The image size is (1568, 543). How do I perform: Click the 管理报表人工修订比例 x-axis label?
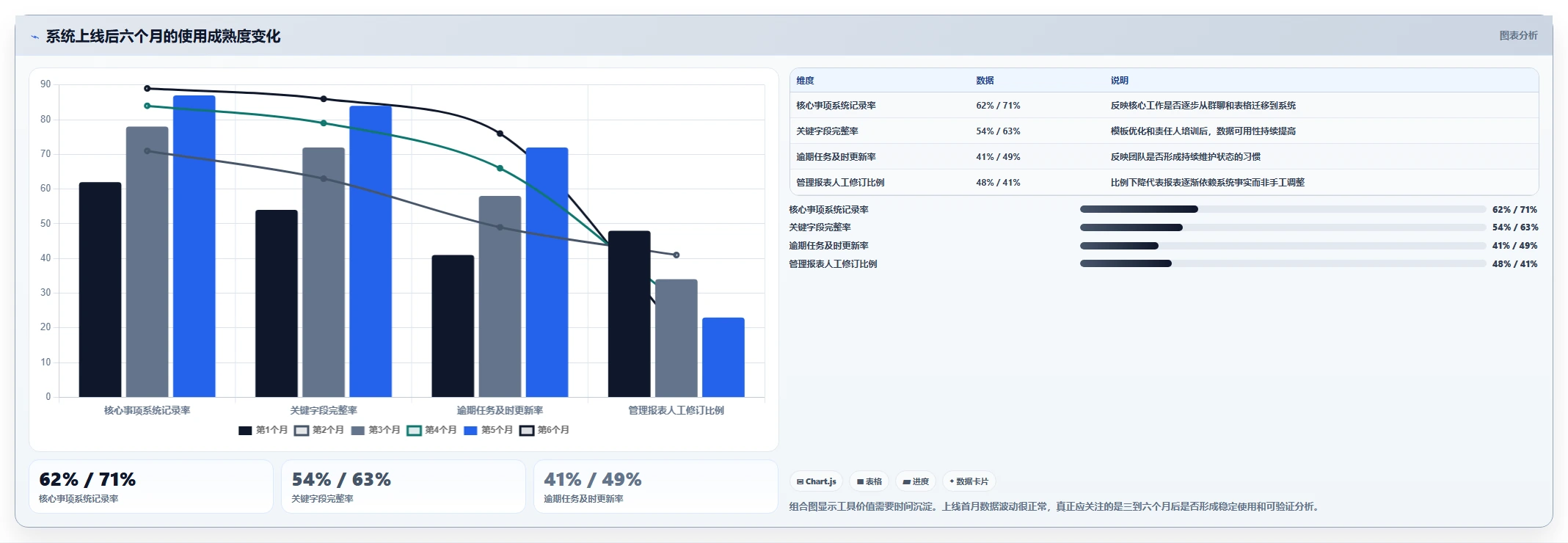pos(676,410)
